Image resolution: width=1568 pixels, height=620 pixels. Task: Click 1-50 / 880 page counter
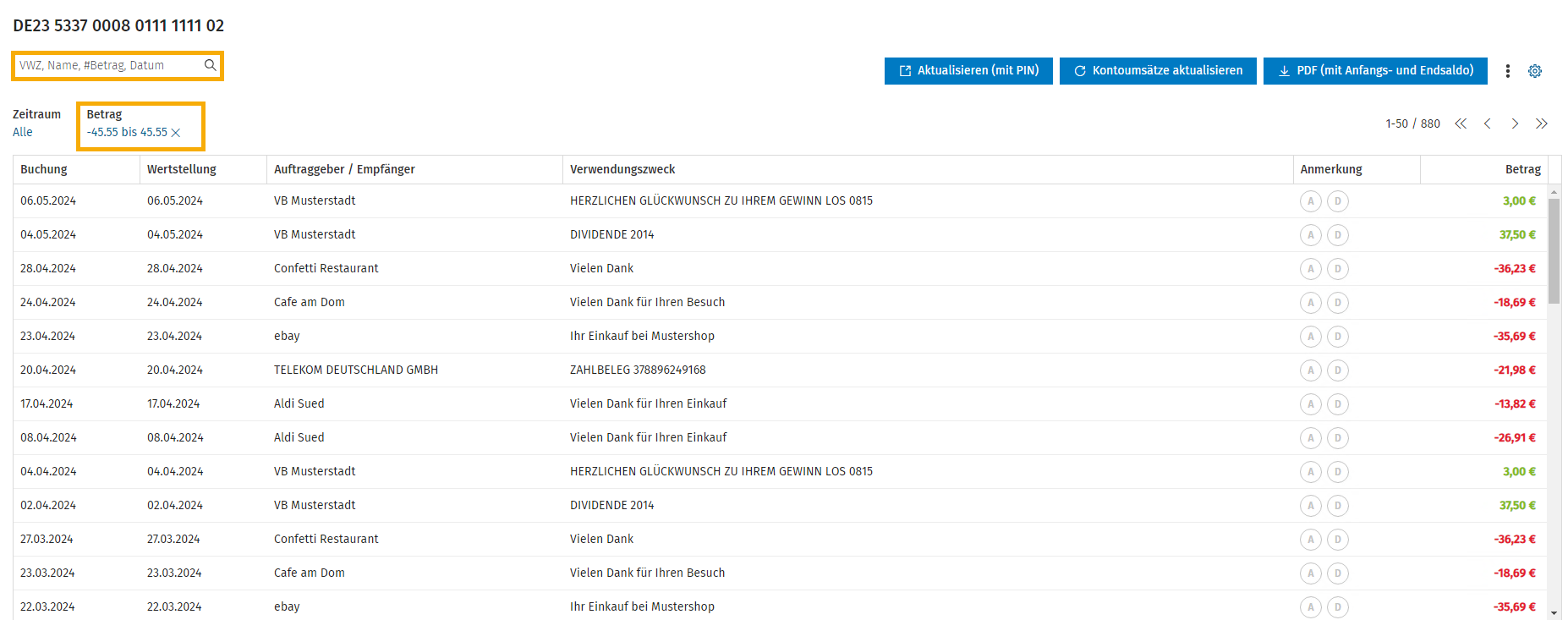tap(1412, 123)
